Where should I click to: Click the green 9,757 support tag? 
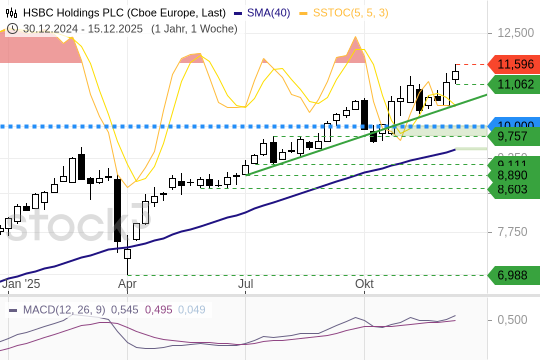point(514,136)
